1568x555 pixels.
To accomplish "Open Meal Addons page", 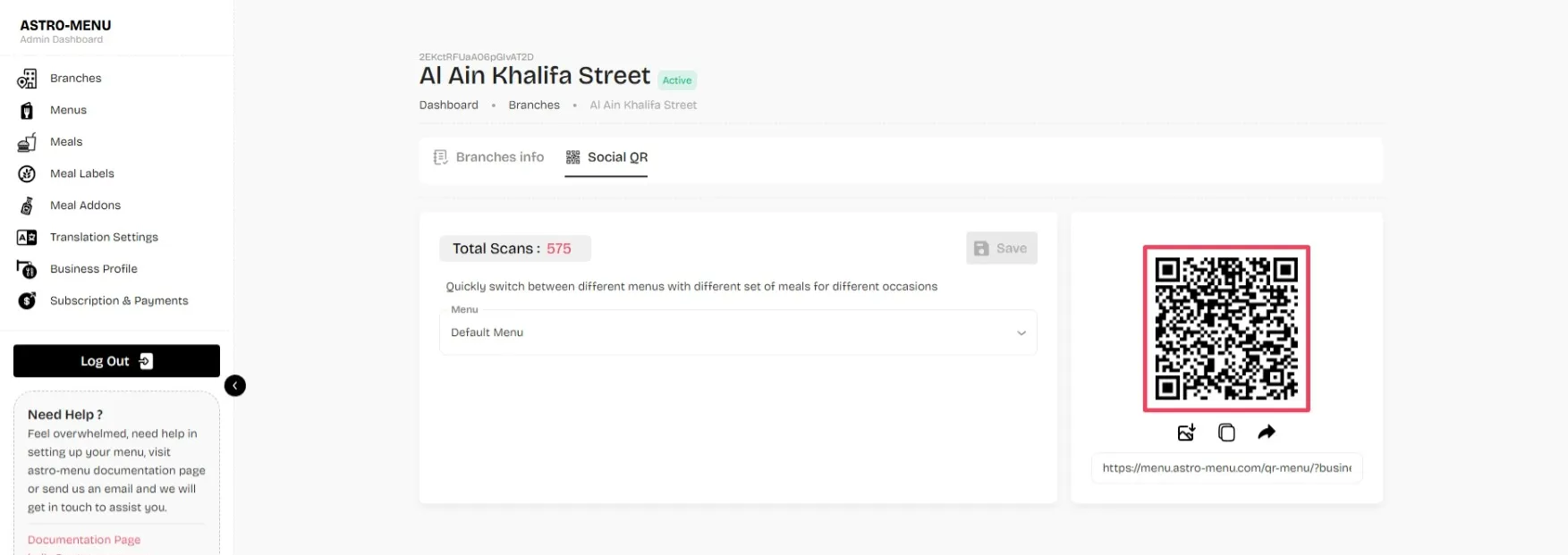I will coord(85,206).
